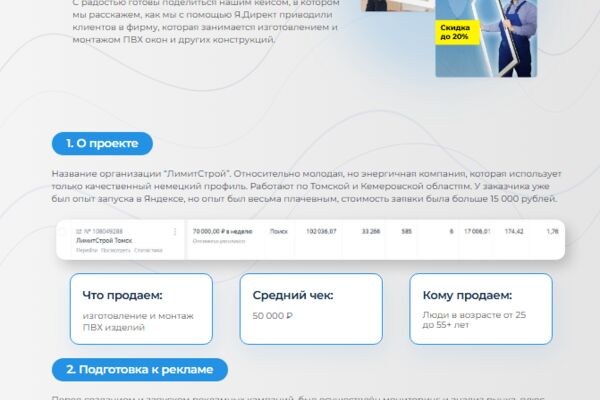Click the 'Средний чек:' card
Screen dimensions: 600x400
(311, 309)
